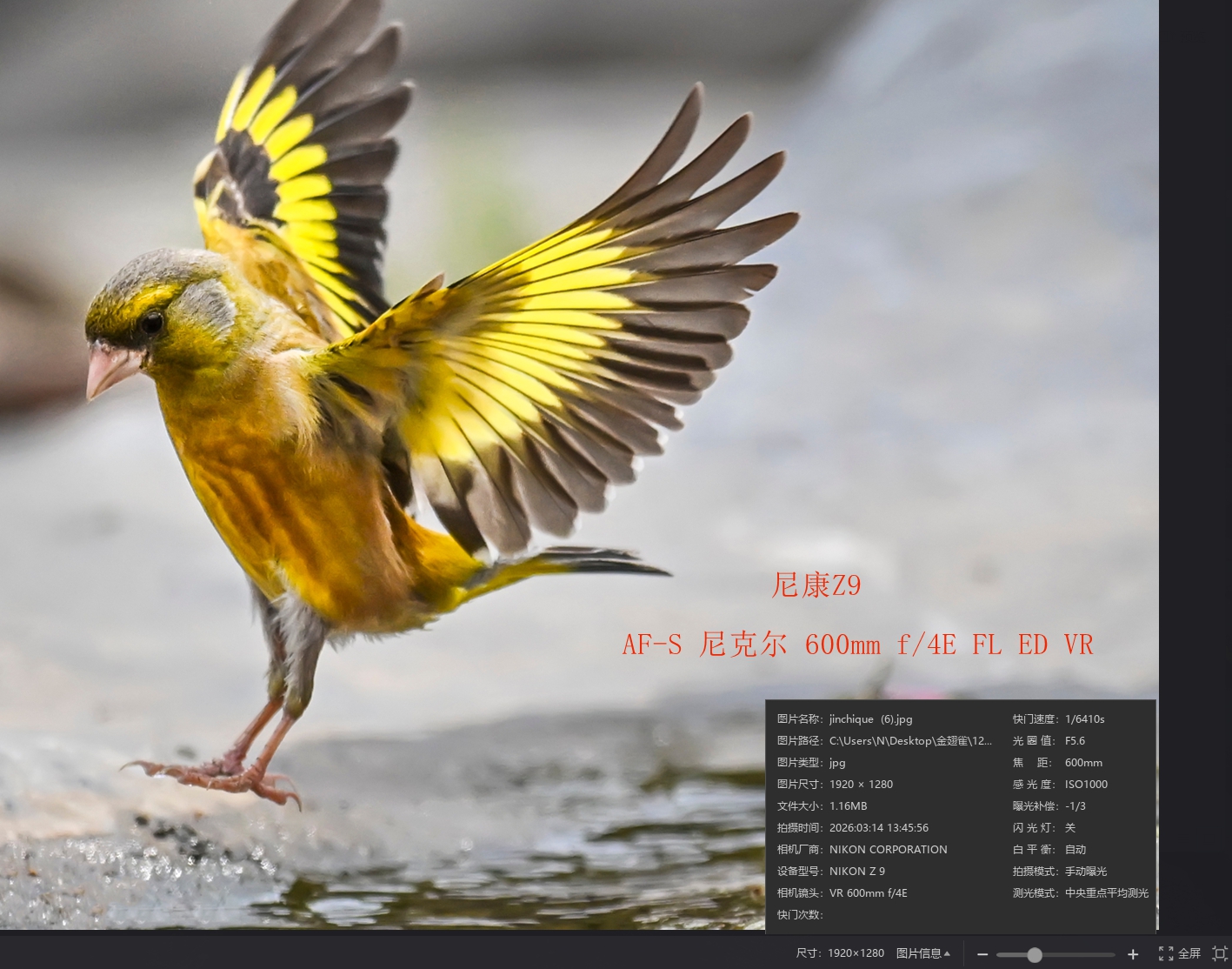Collapse the 图片信息 panel
The height and width of the screenshot is (969, 1232).
coord(922,953)
